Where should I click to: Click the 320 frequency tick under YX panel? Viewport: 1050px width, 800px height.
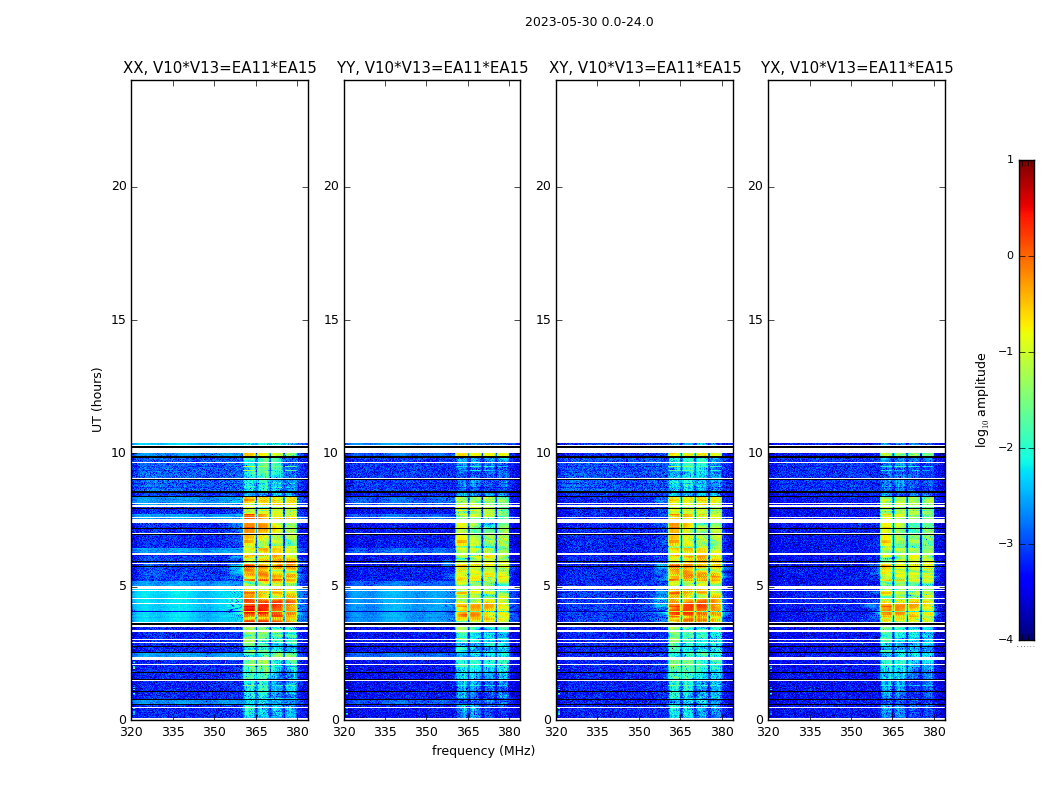click(x=768, y=732)
